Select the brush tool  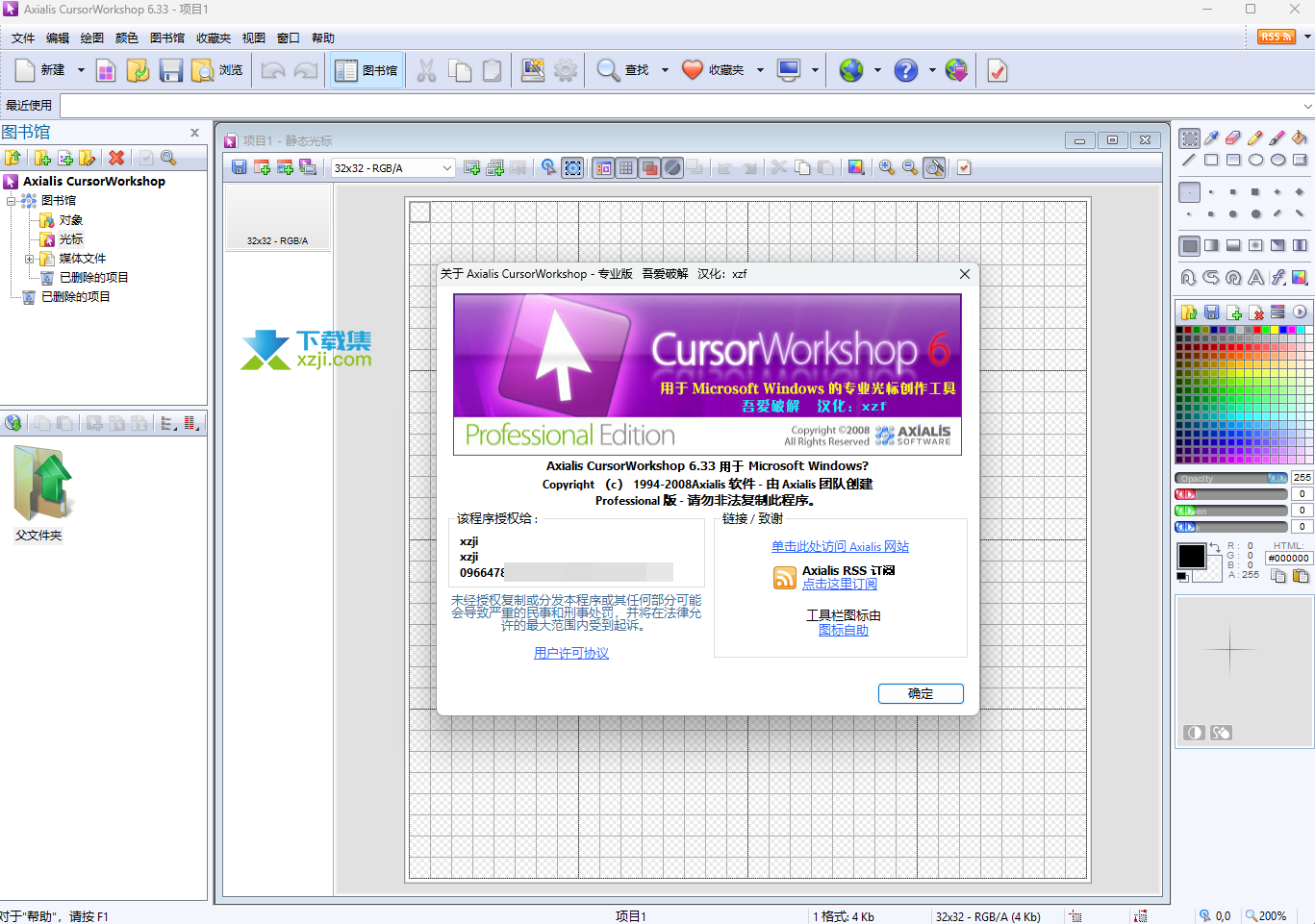[x=1277, y=138]
